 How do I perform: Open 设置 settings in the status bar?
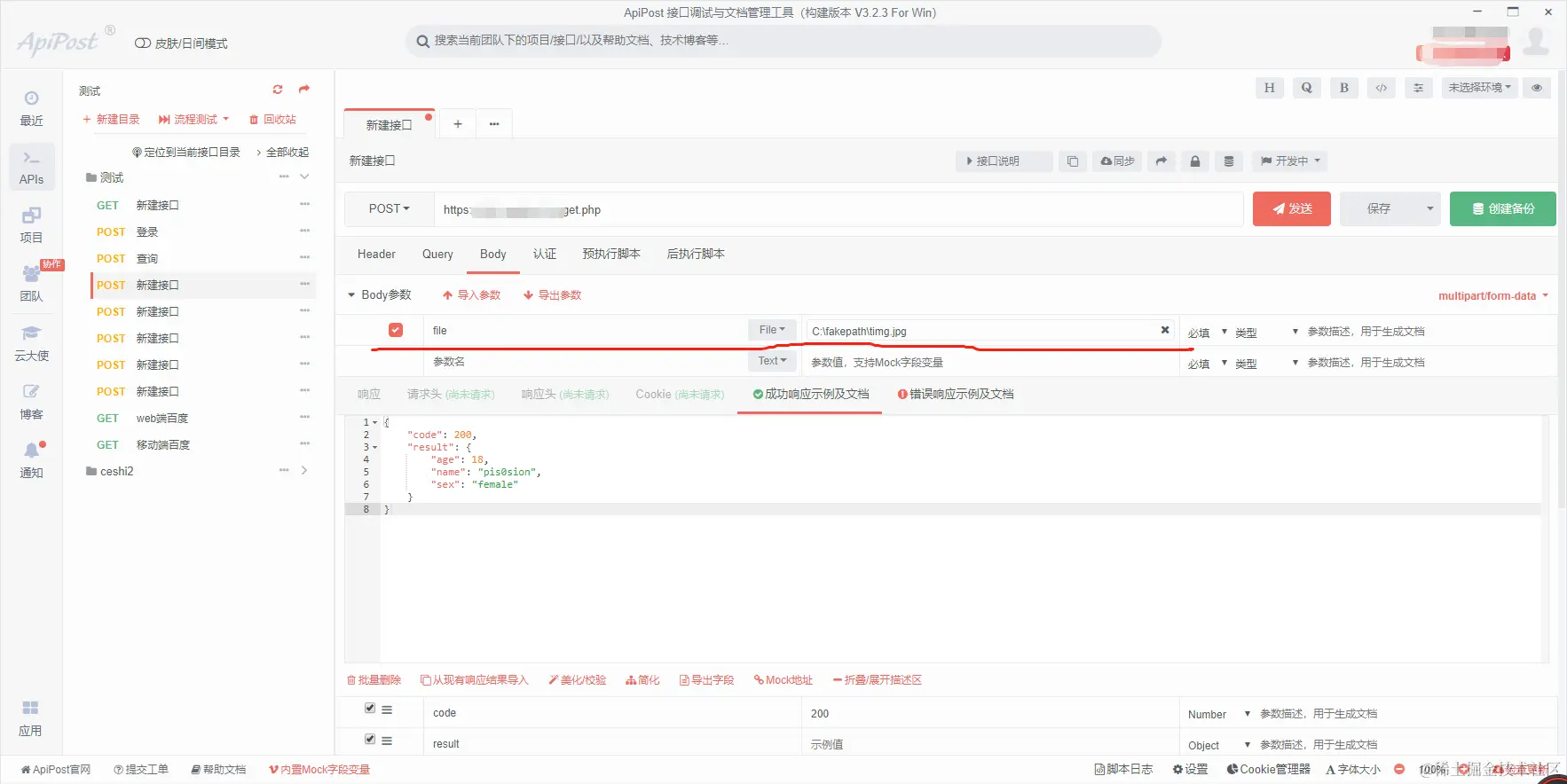tap(1191, 769)
